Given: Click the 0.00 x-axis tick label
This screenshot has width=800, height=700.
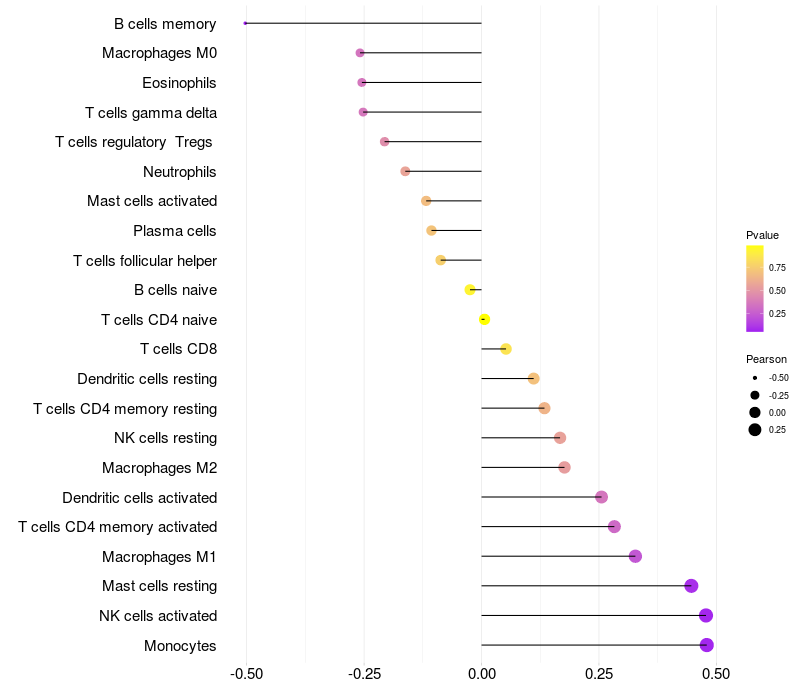Looking at the screenshot, I should pyautogui.click(x=482, y=674).
